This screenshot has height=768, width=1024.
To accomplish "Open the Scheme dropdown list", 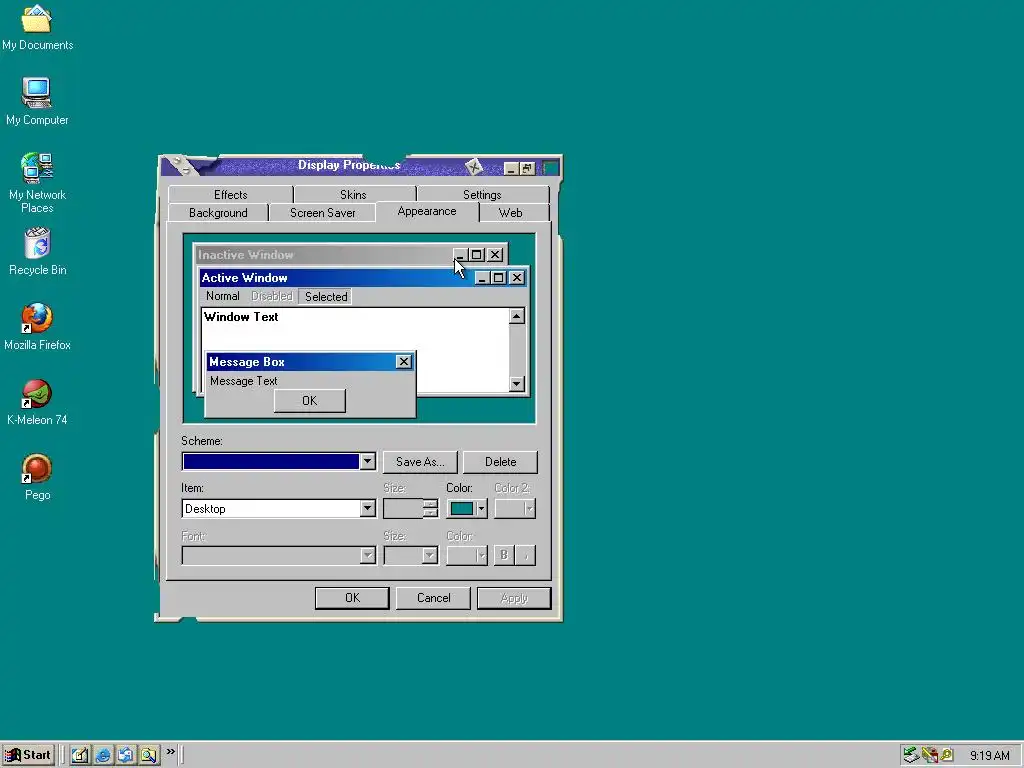I will [367, 462].
